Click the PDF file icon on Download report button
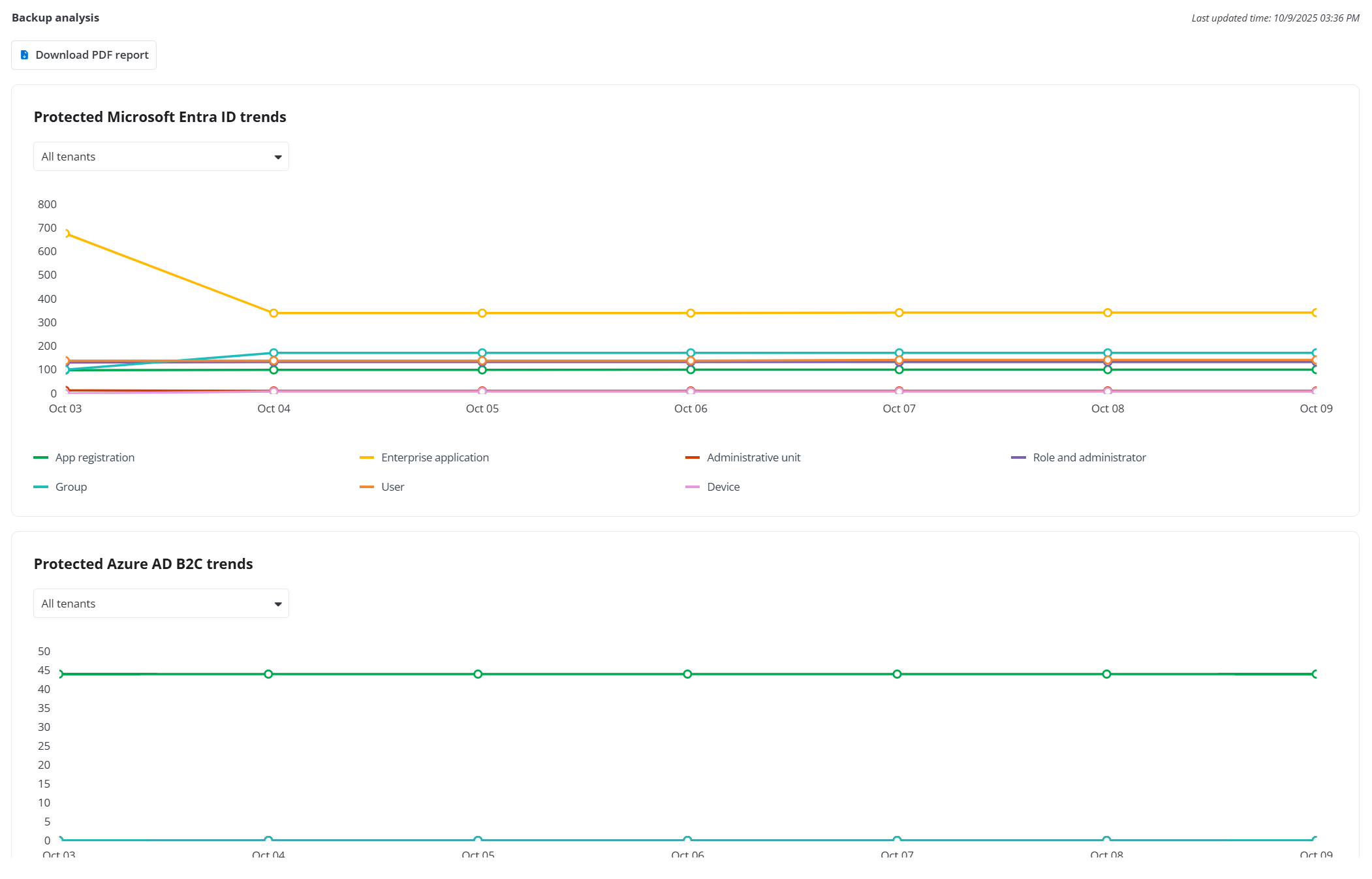Image resolution: width=1372 pixels, height=879 pixels. 24,55
